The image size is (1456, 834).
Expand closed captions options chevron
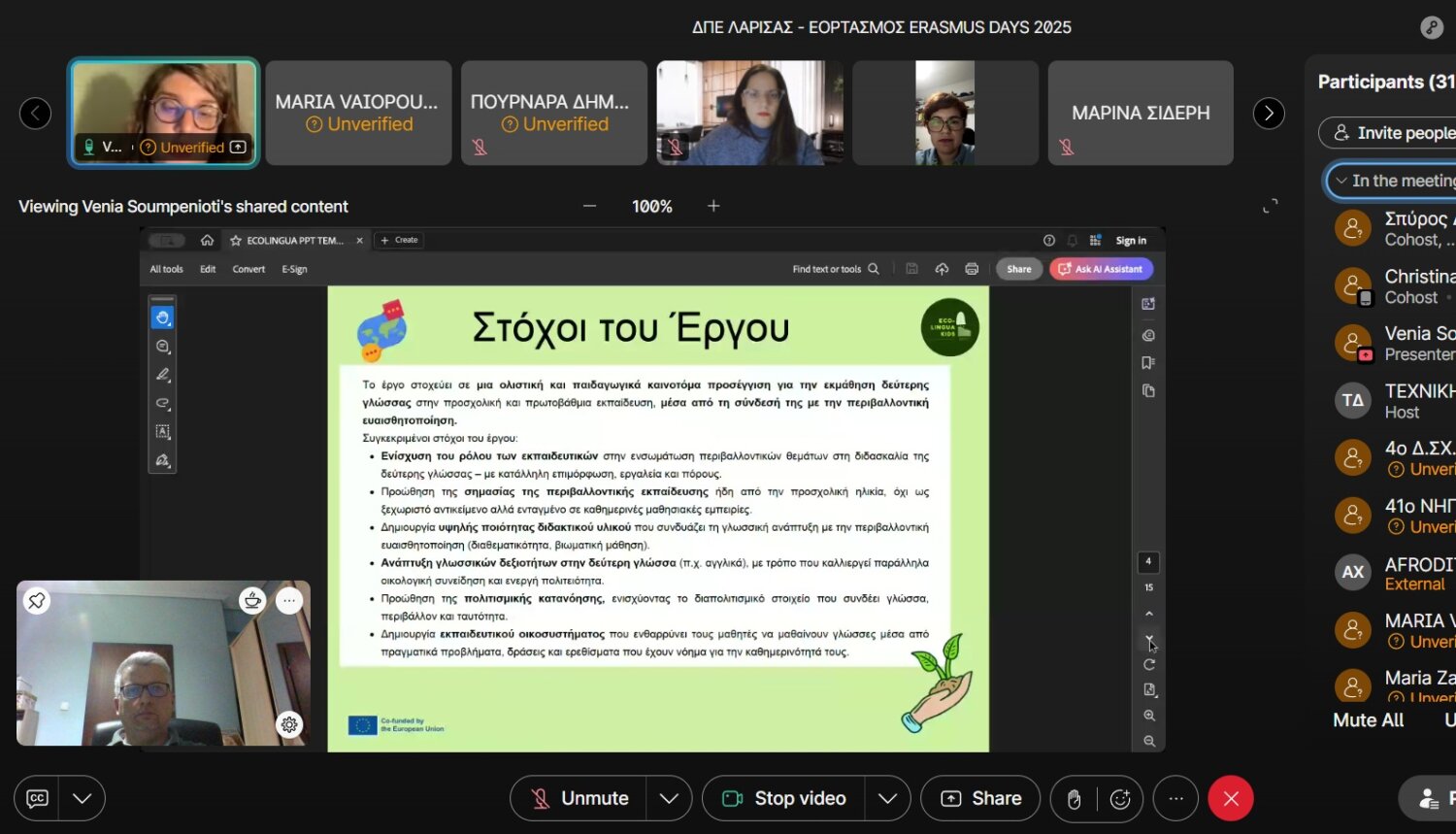83,798
